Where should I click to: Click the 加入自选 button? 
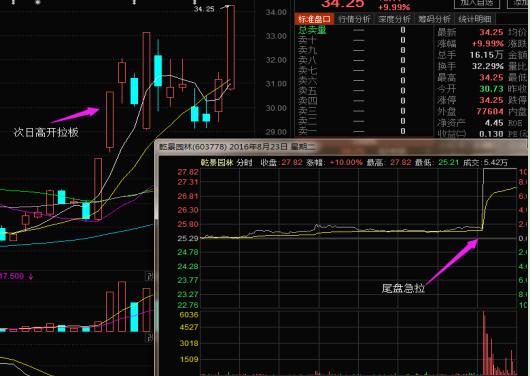[x=477, y=3]
